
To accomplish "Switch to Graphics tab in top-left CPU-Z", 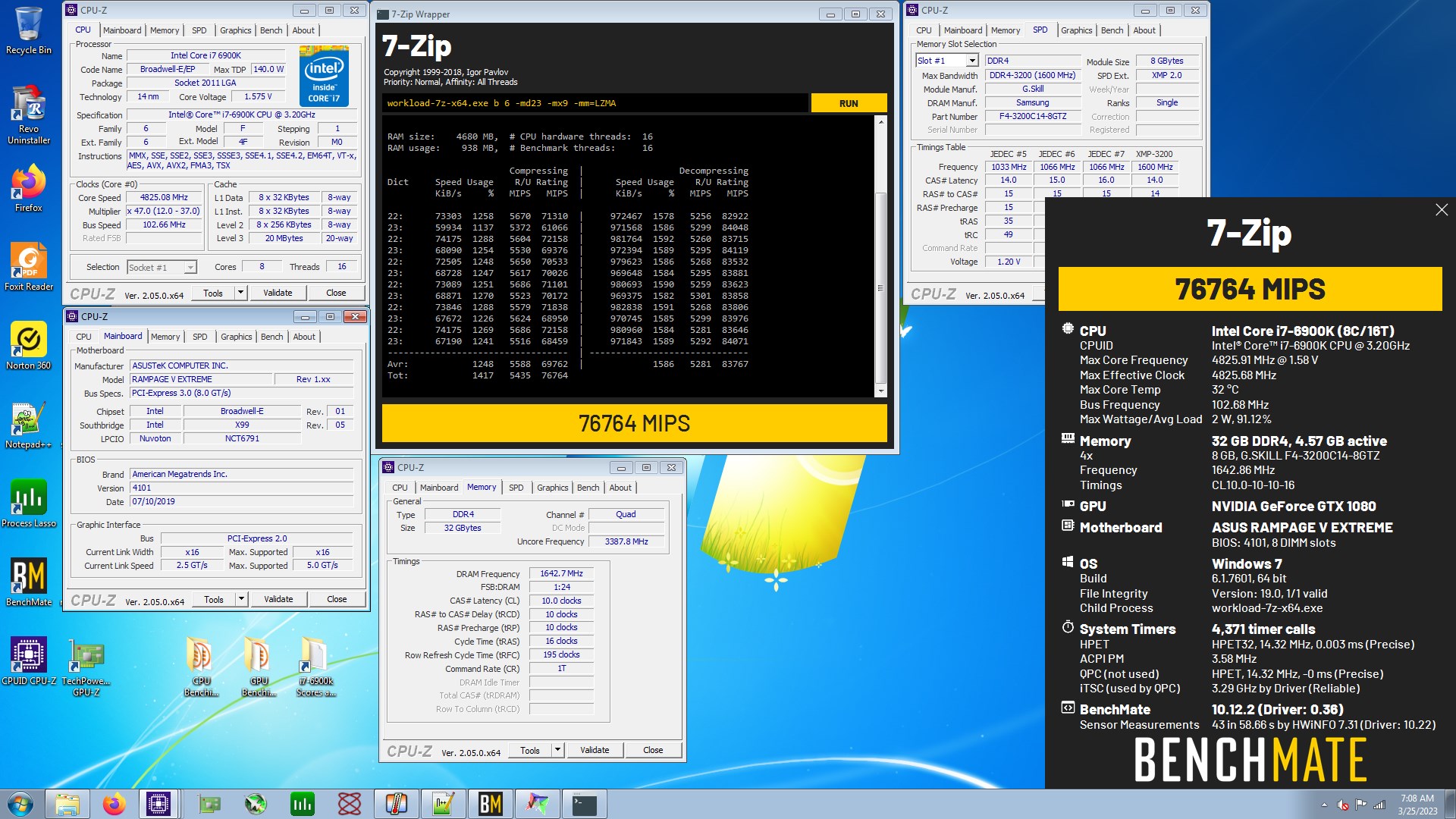I will [235, 30].
